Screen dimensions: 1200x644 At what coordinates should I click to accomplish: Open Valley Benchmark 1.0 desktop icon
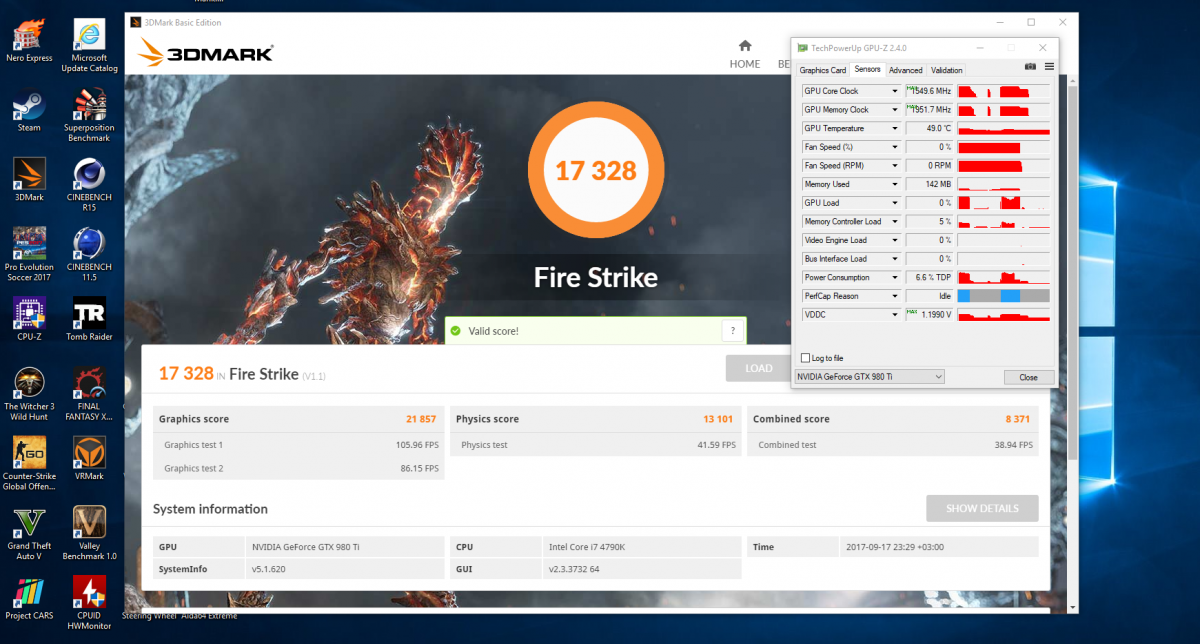(x=89, y=532)
